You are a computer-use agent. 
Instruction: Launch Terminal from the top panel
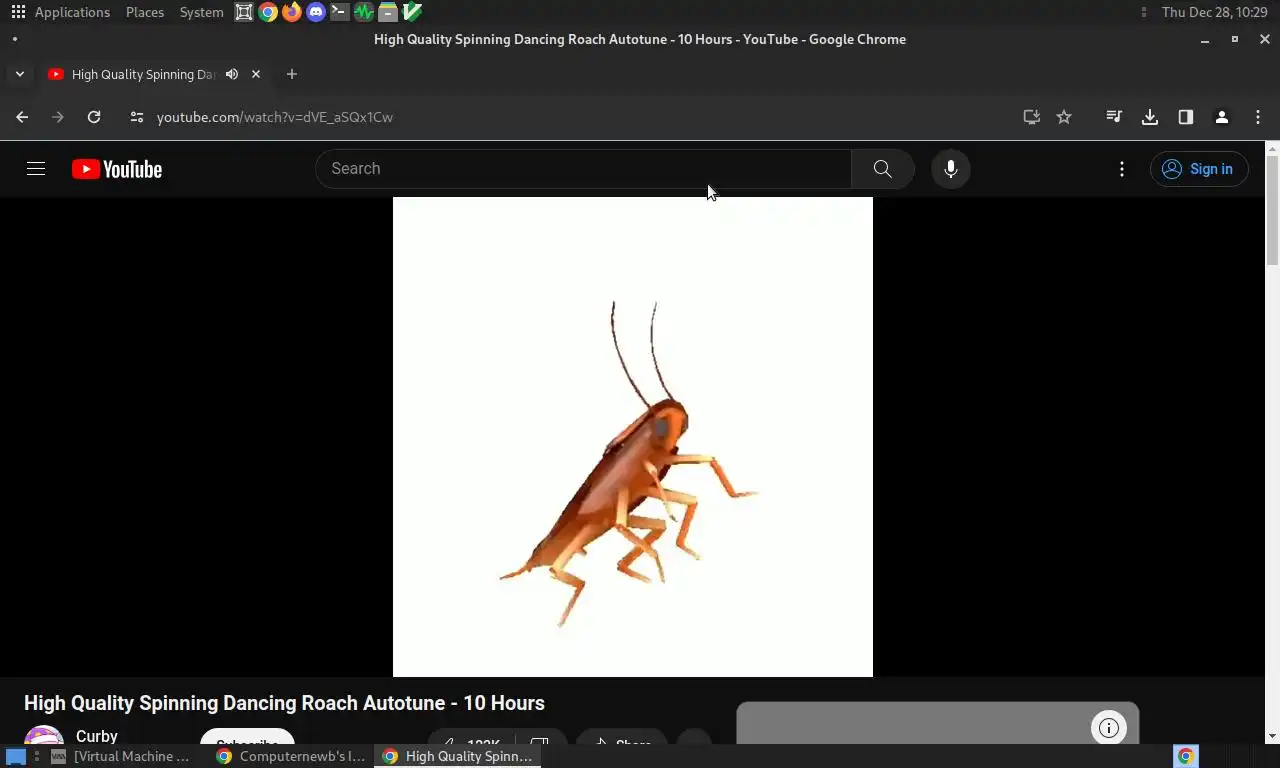(340, 12)
